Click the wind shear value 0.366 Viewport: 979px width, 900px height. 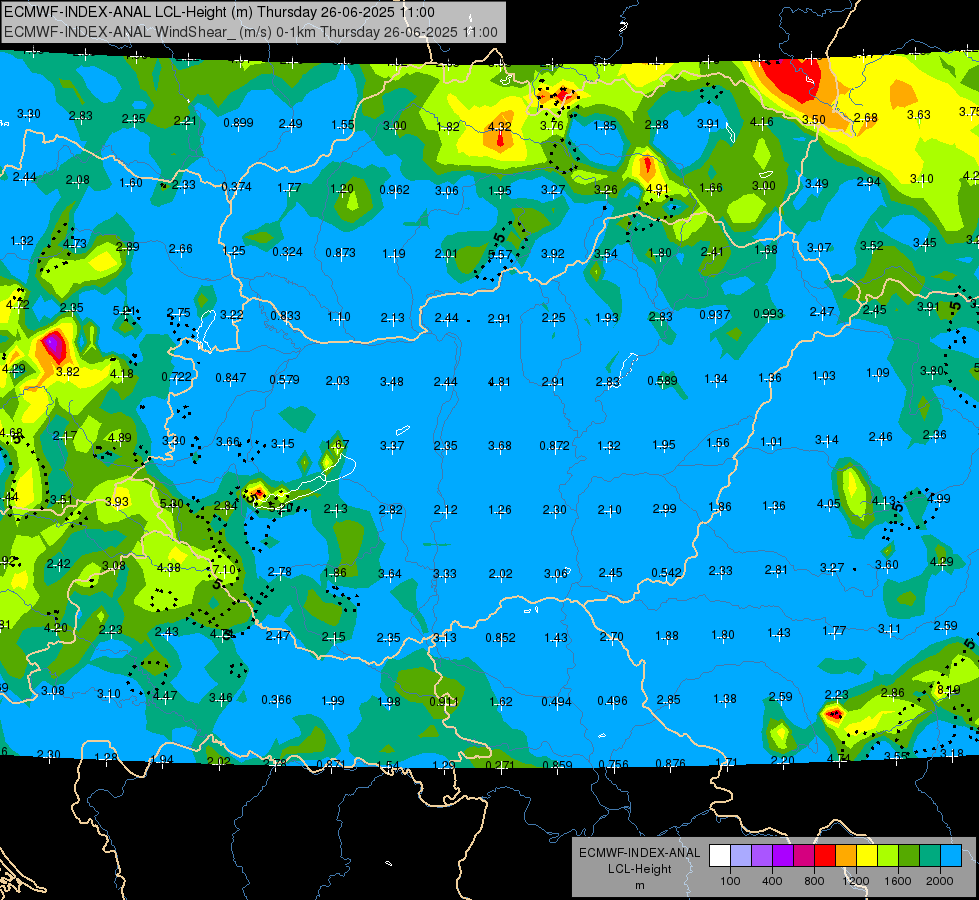point(277,700)
